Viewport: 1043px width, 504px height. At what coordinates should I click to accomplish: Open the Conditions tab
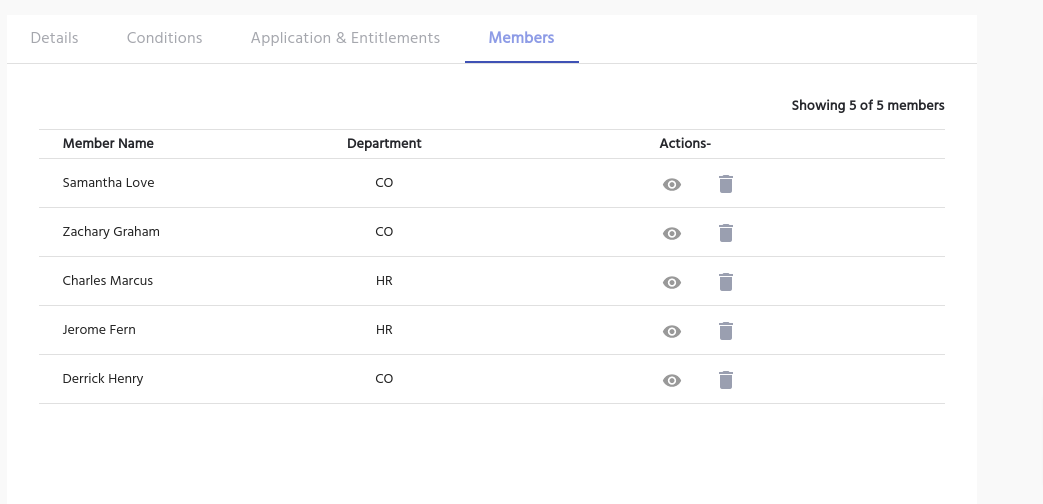point(164,38)
